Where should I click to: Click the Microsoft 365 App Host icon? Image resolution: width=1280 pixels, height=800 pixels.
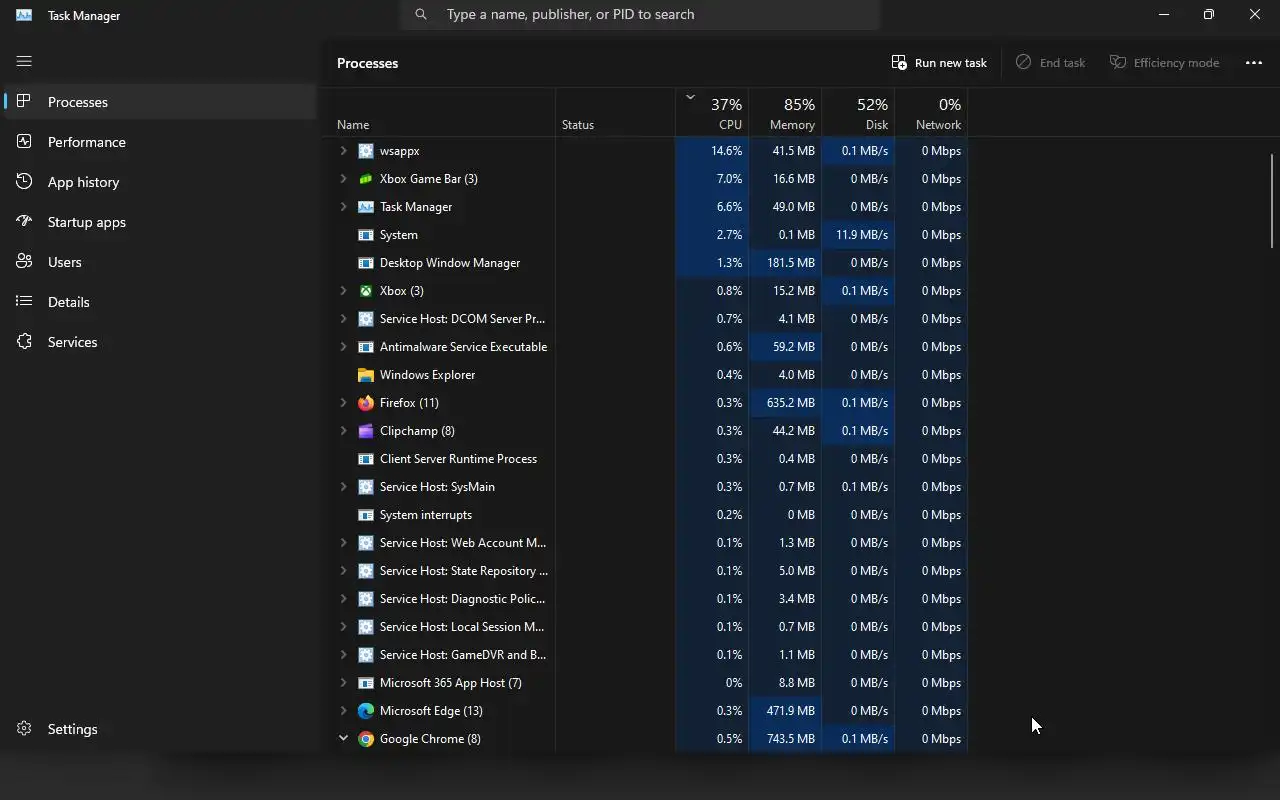(x=366, y=683)
